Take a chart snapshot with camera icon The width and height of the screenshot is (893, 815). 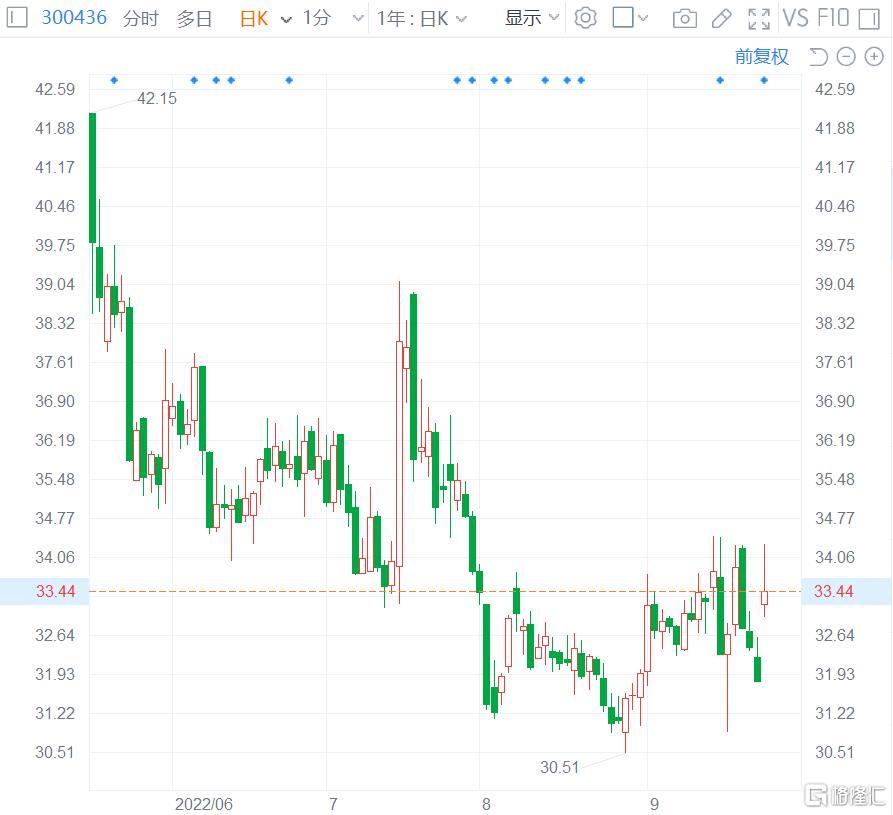pos(685,19)
